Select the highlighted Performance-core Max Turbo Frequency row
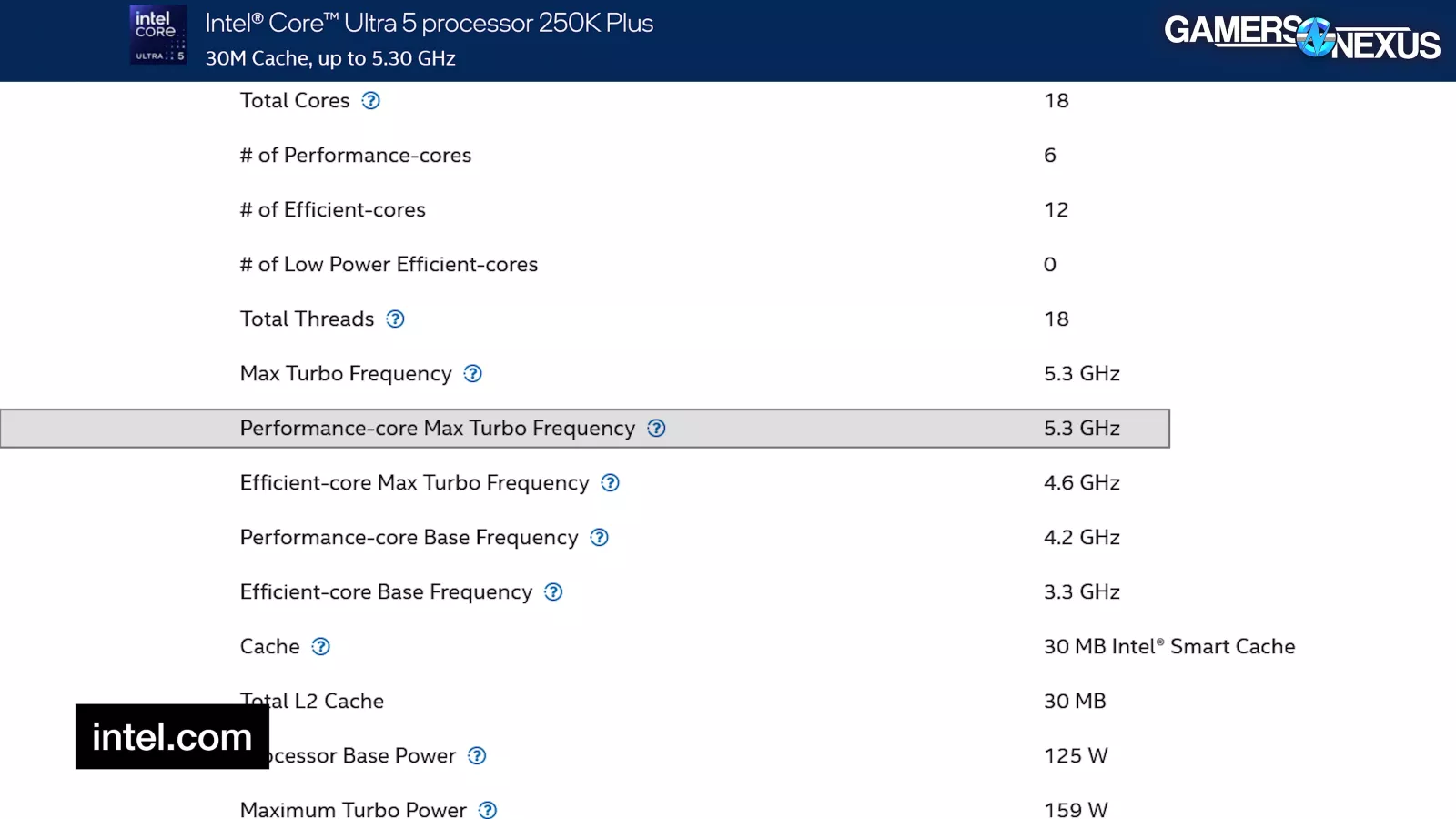The image size is (1456, 819). point(584,429)
